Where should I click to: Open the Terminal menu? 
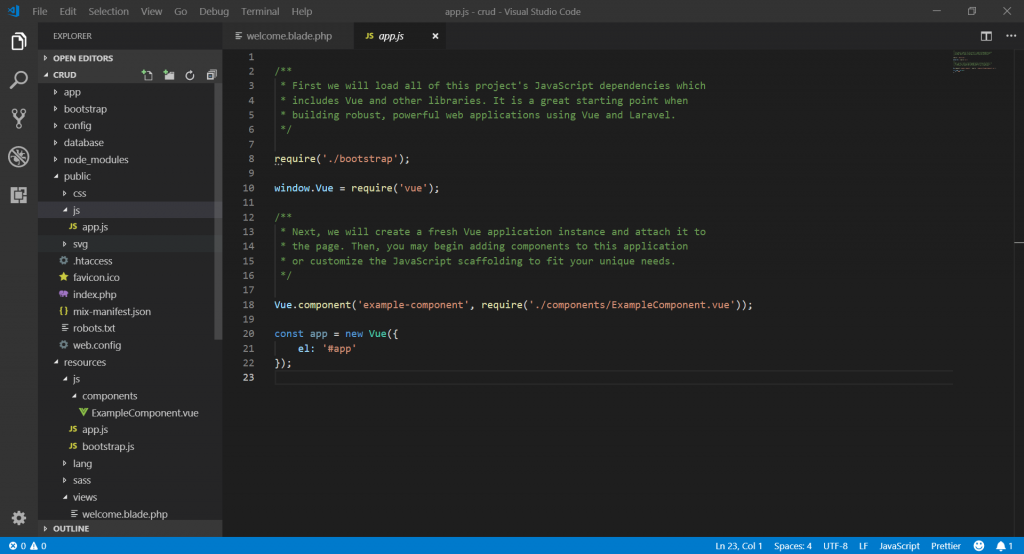click(x=260, y=11)
